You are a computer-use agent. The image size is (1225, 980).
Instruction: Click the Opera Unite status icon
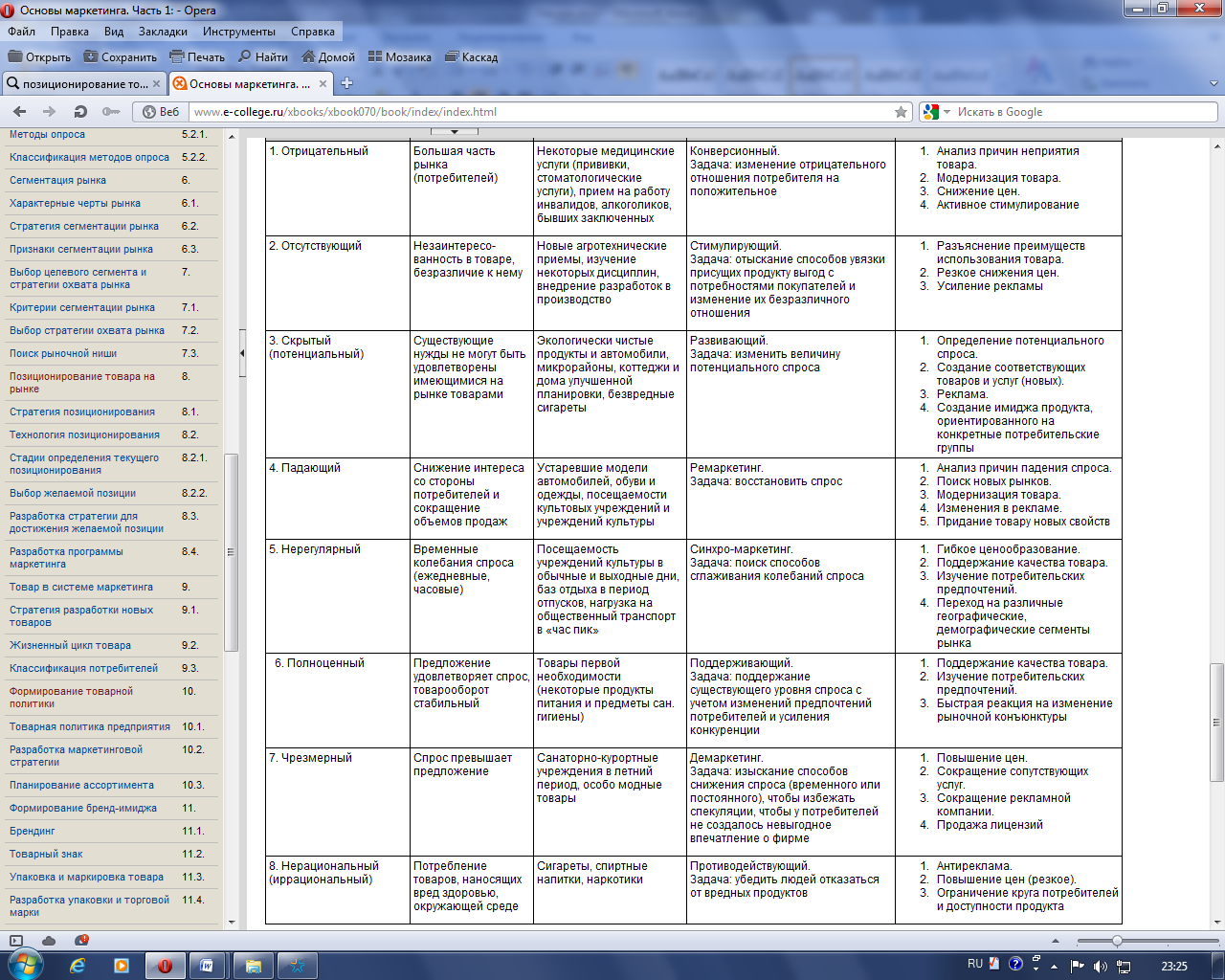coord(81,941)
